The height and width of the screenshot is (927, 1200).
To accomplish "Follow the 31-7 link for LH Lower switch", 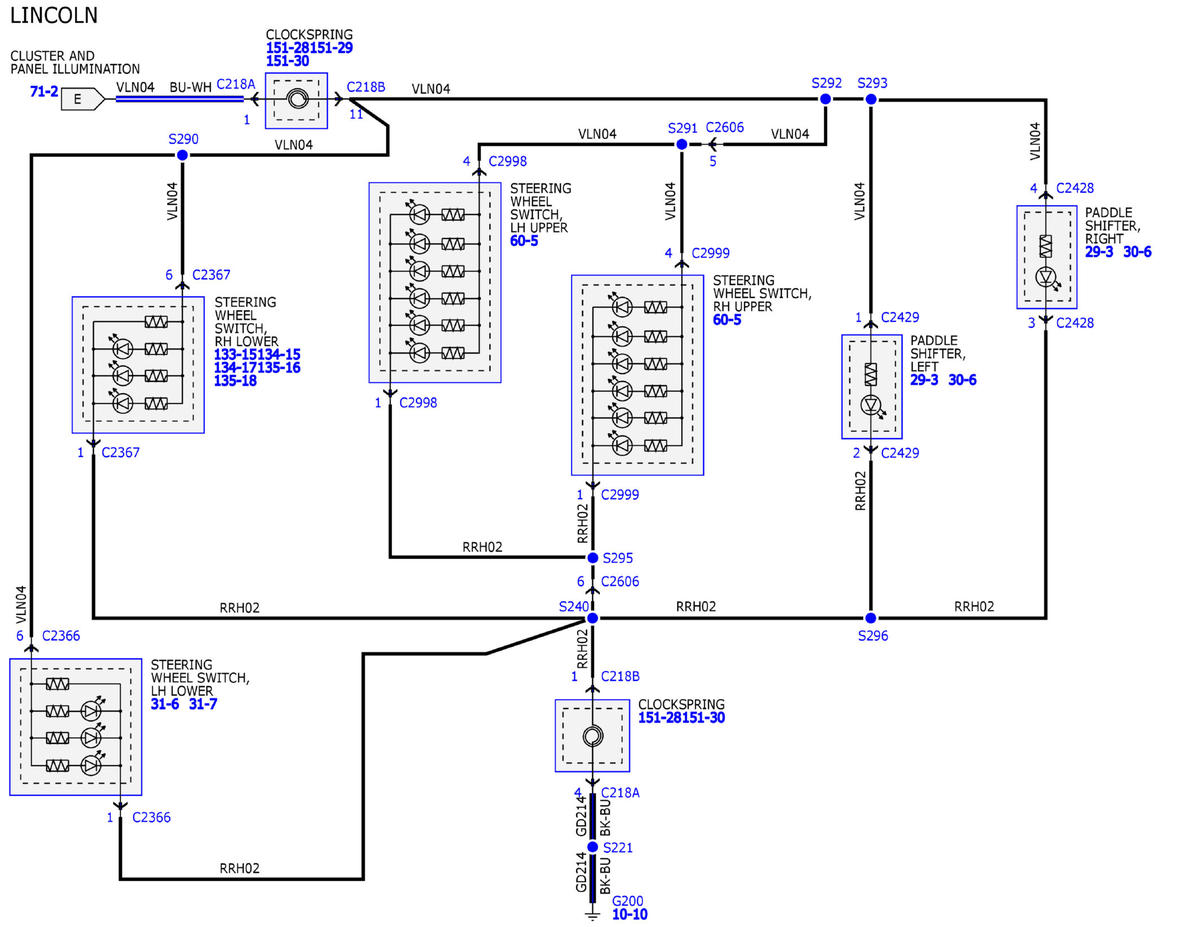I will coord(202,705).
